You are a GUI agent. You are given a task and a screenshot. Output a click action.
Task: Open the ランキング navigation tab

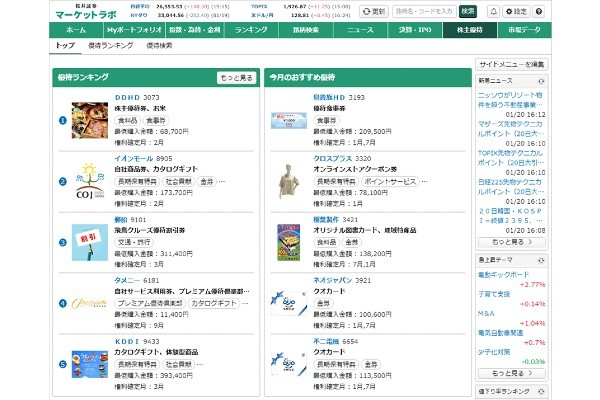coord(251,30)
